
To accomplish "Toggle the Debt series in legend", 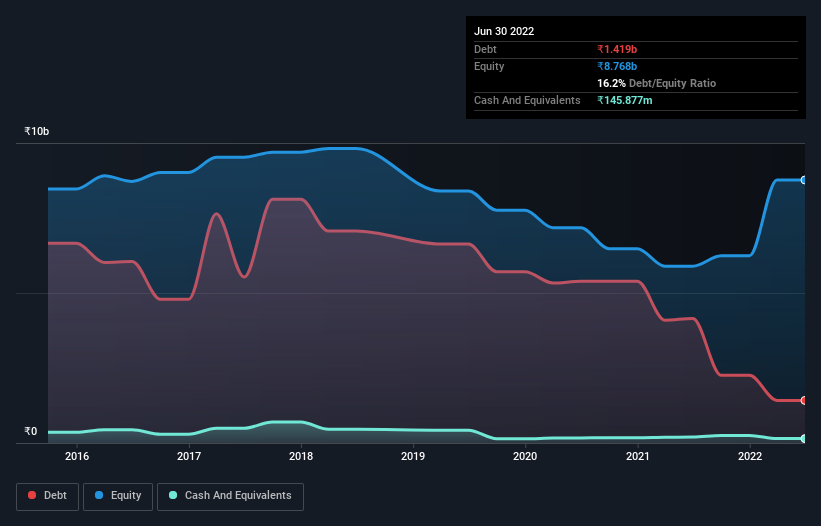I will pyautogui.click(x=47, y=496).
